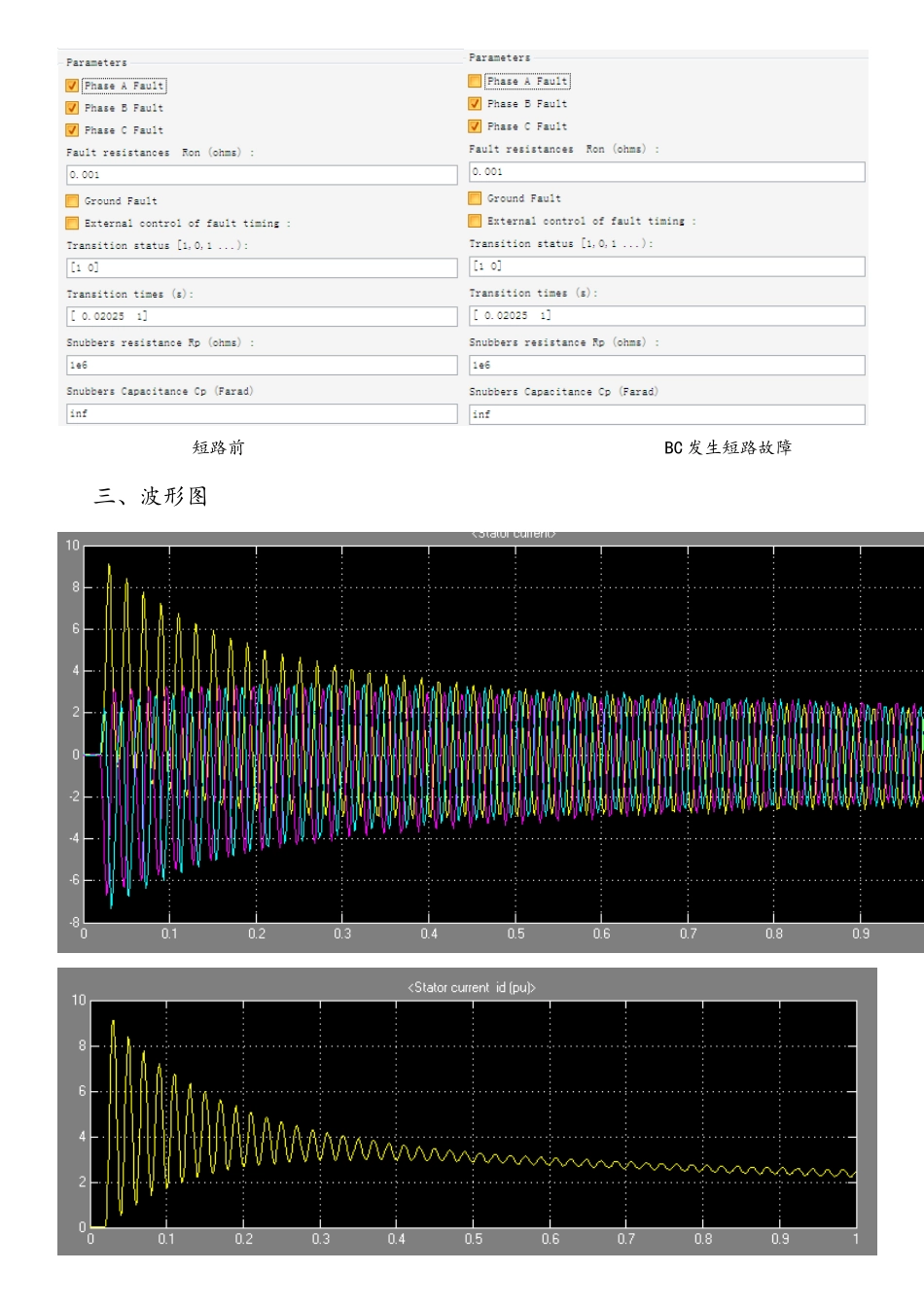924x1307 pixels.
Task: Click the right panel Snubbers Capacitance Cp field
Action: coord(666,414)
